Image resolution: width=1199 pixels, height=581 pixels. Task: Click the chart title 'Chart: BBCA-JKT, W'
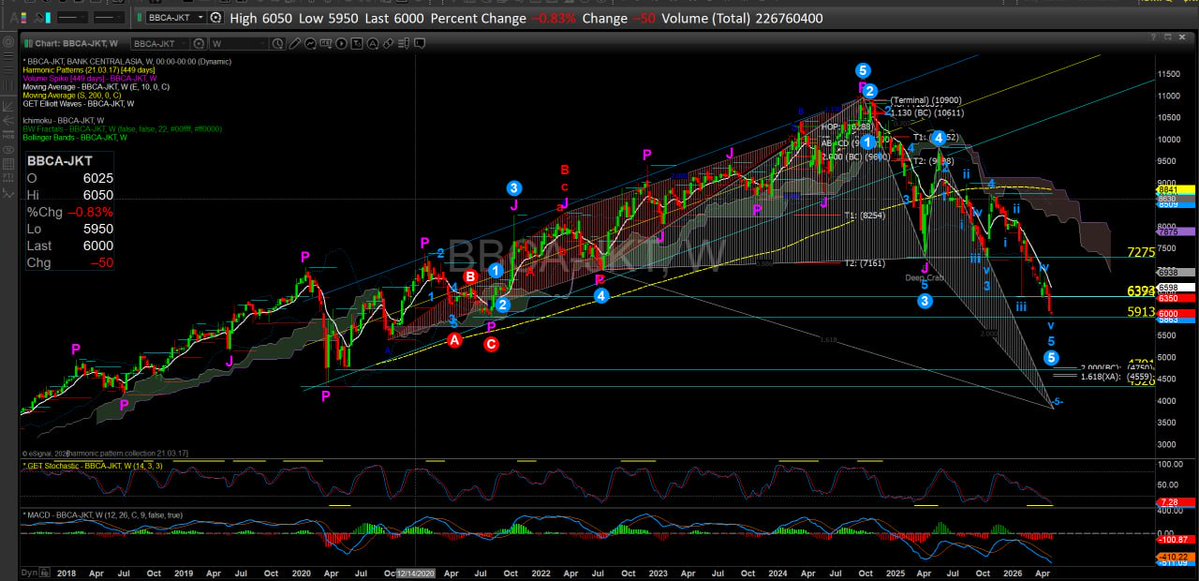click(75, 44)
